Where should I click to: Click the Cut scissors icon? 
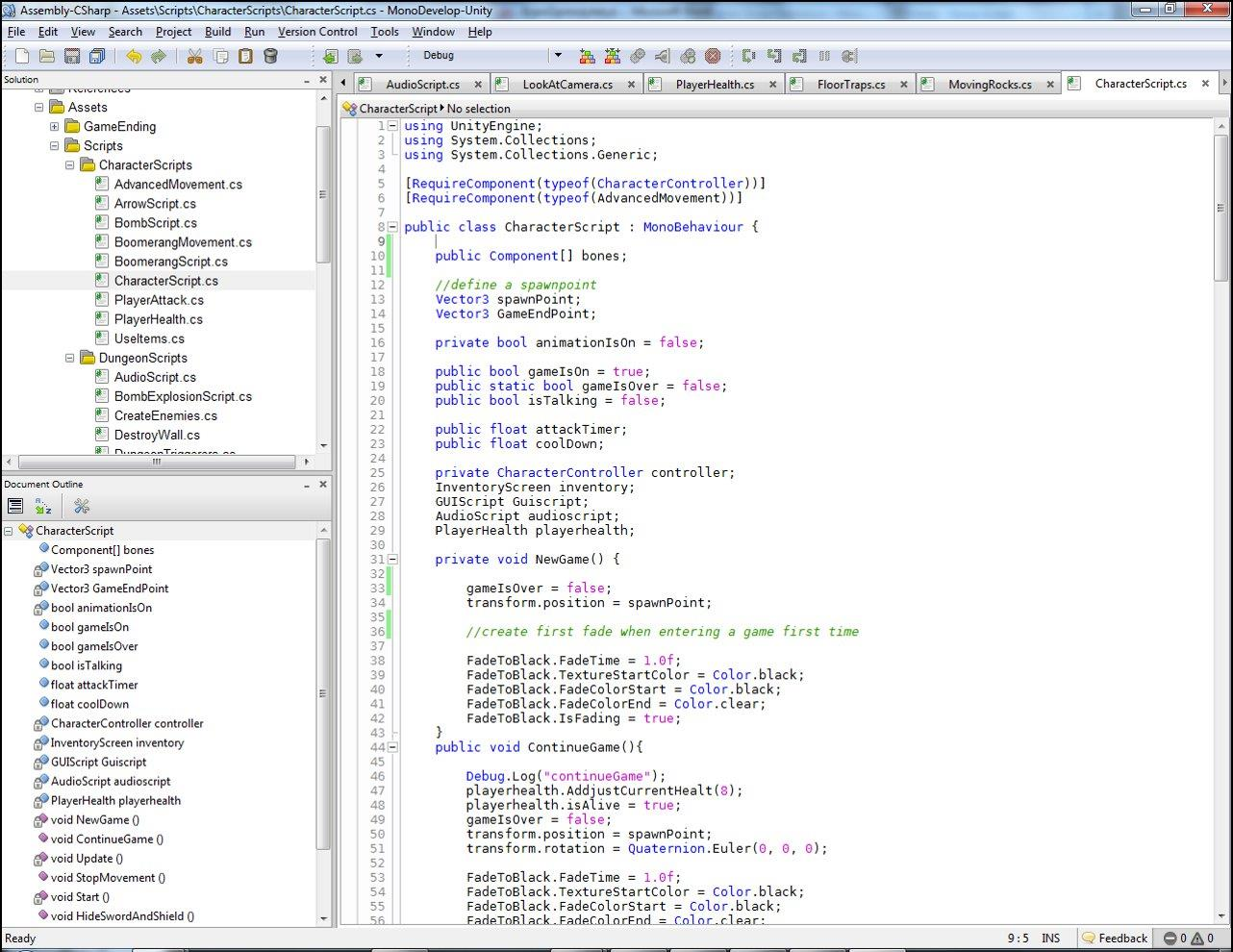[195, 56]
